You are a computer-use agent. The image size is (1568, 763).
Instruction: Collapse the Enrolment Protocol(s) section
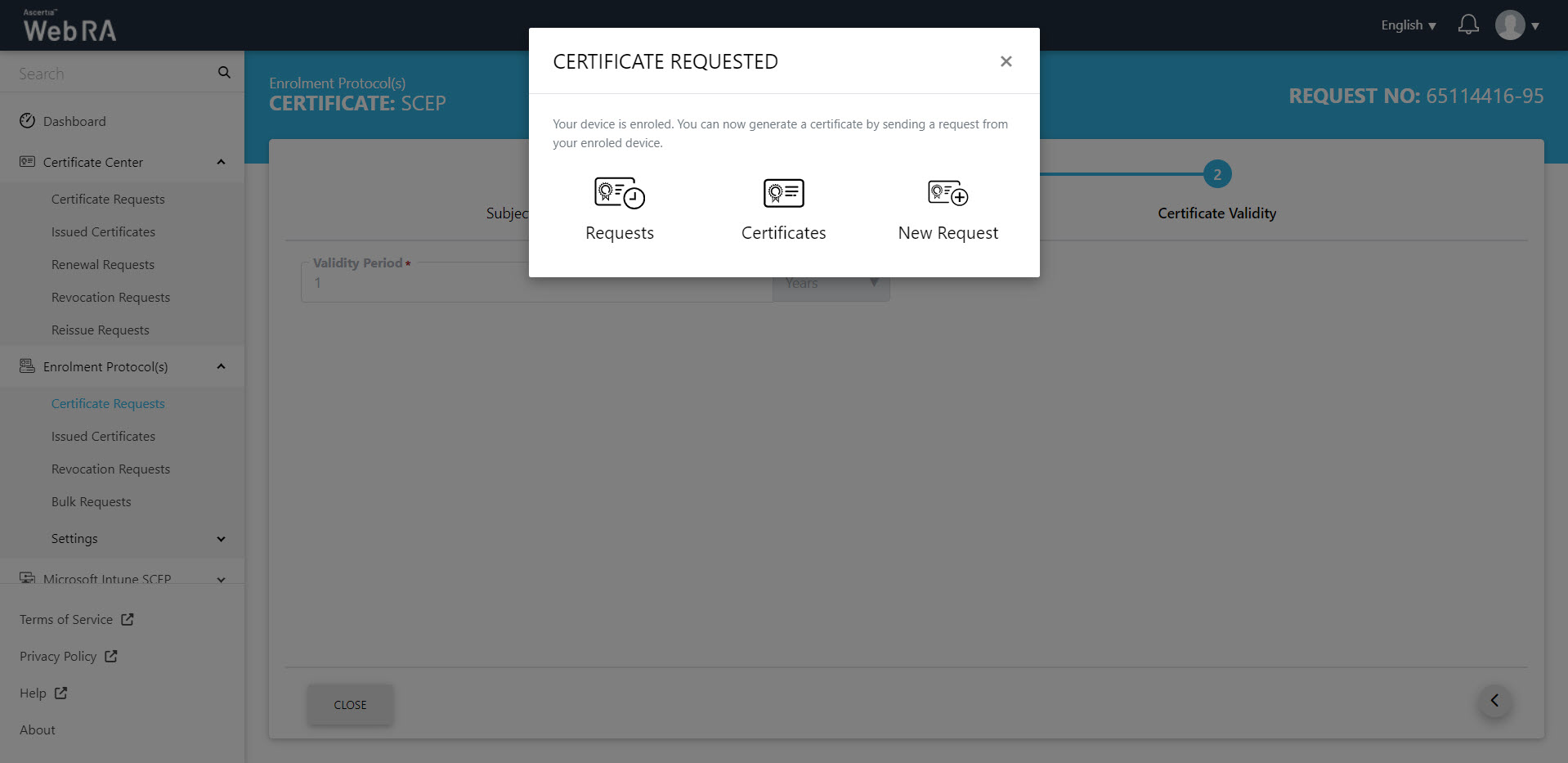pyautogui.click(x=221, y=366)
